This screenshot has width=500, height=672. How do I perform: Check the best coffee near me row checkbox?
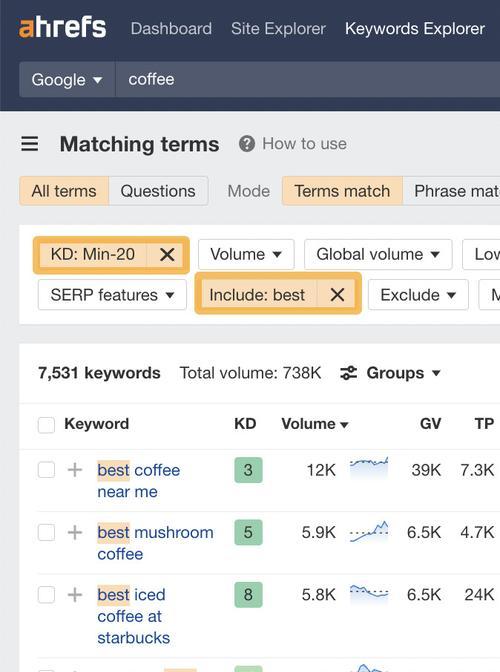[46, 470]
